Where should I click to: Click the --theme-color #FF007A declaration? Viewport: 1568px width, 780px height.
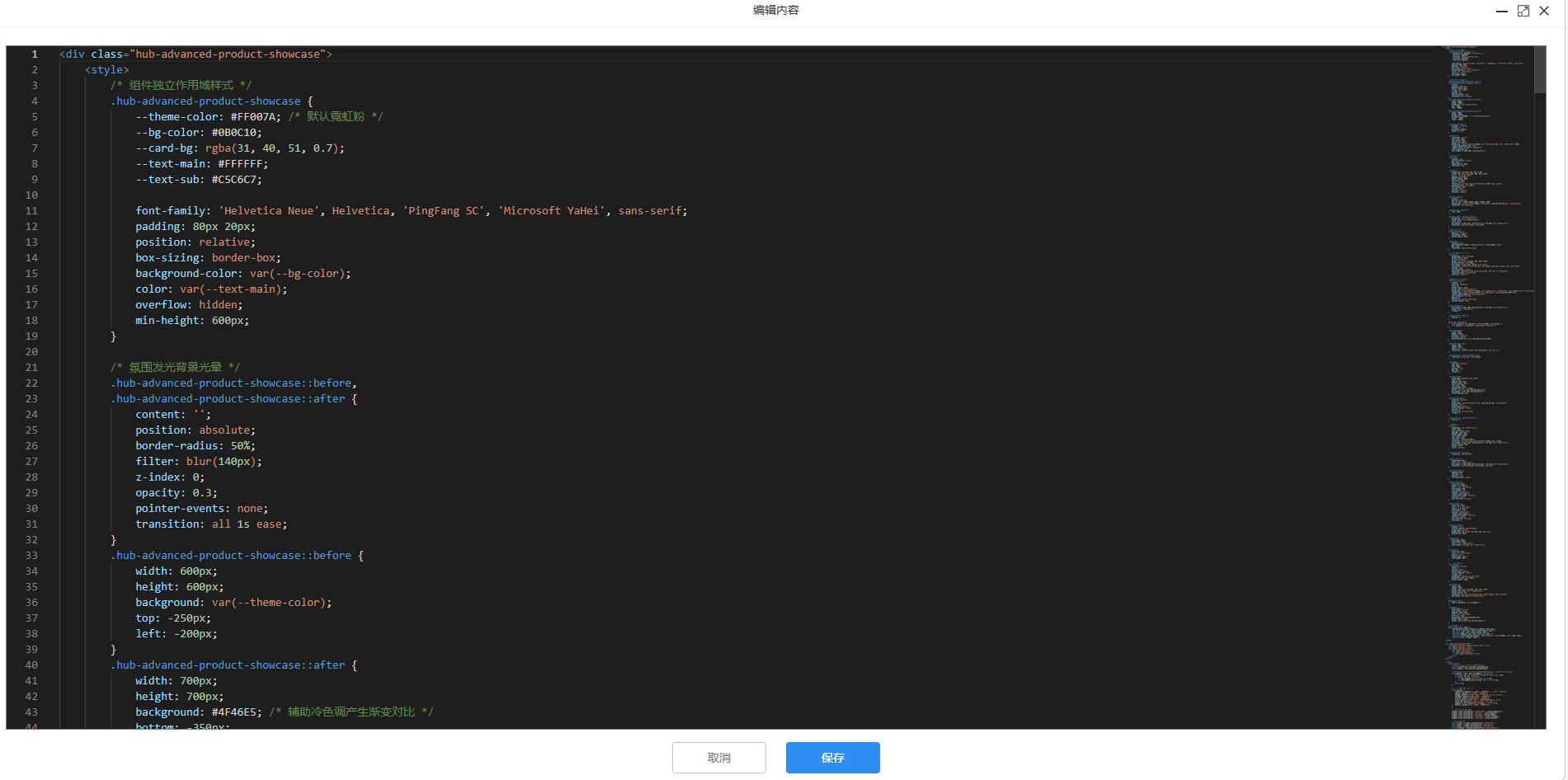pos(209,117)
